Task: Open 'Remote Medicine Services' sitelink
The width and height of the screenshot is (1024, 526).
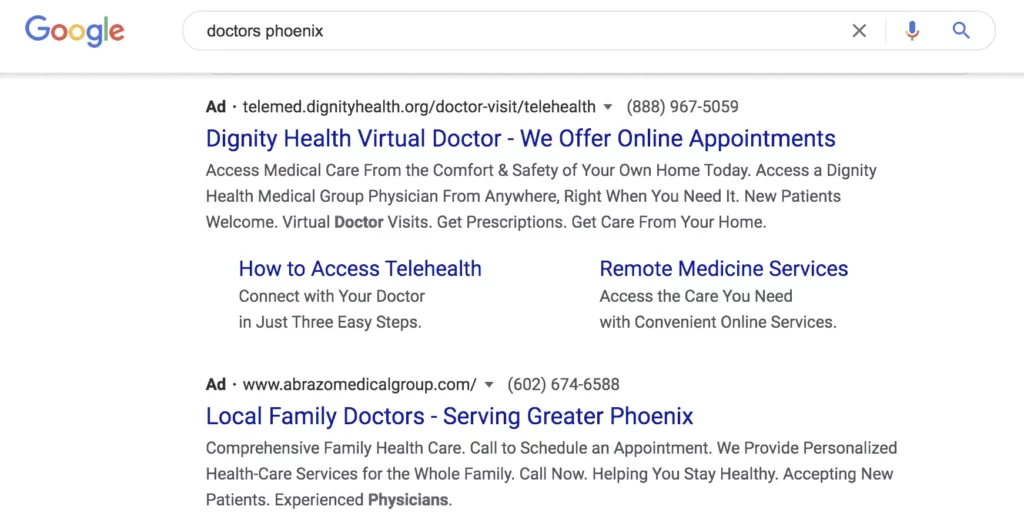Action: pyautogui.click(x=723, y=269)
